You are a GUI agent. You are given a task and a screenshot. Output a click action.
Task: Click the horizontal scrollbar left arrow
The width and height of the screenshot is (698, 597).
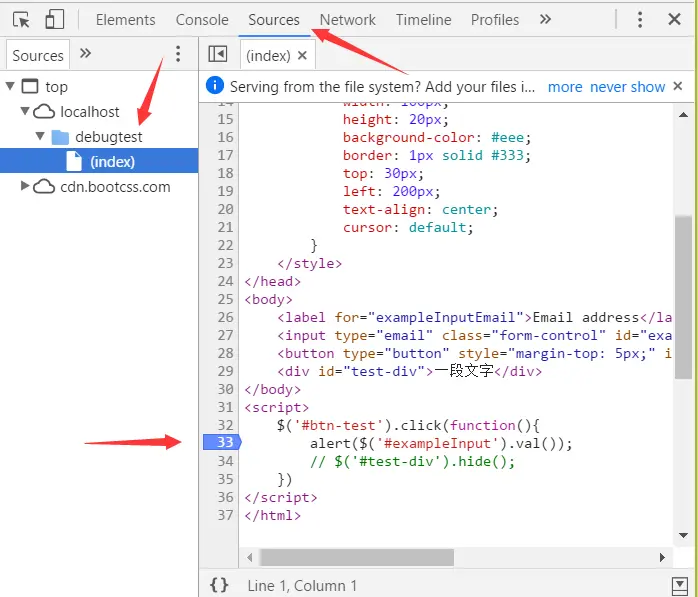pos(250,557)
